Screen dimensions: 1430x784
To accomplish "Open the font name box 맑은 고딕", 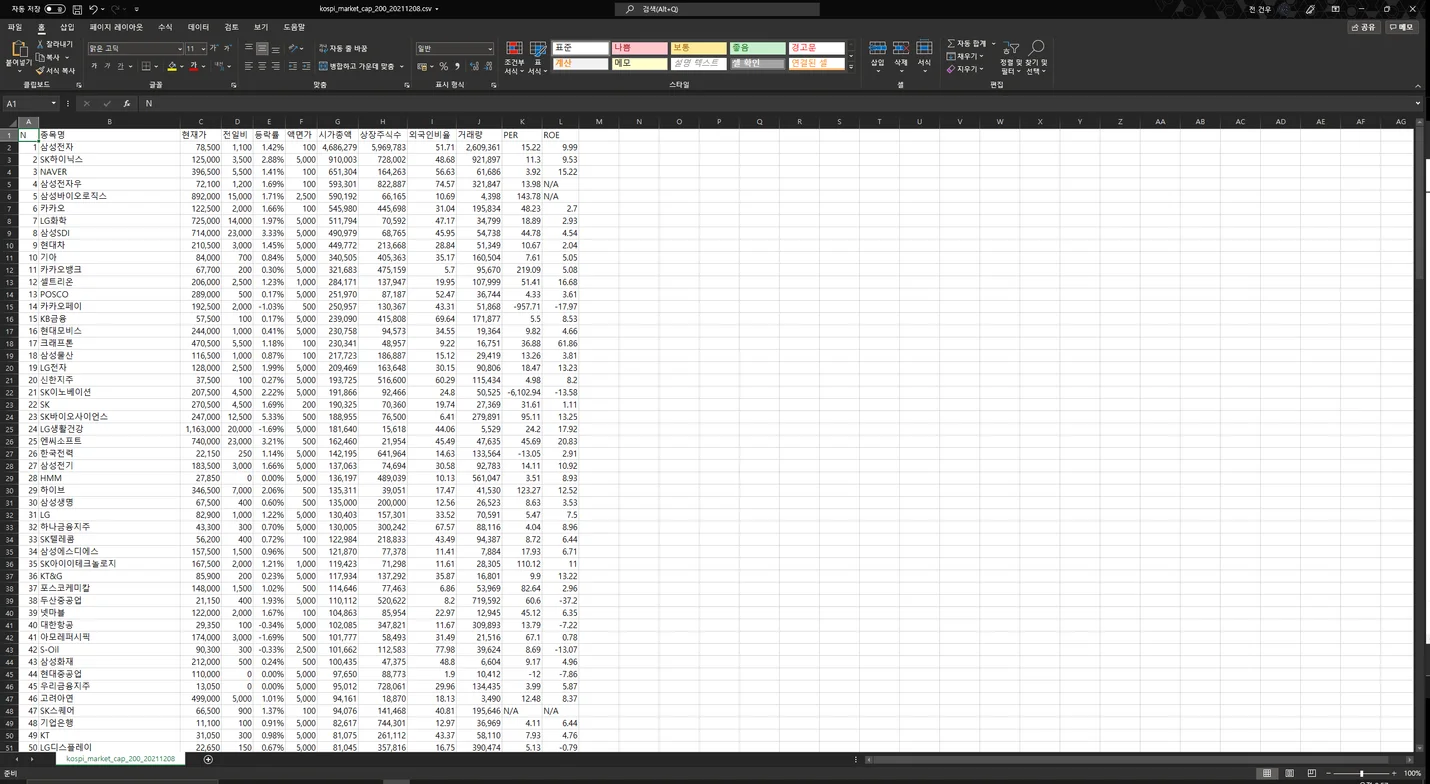I will pyautogui.click(x=134, y=48).
